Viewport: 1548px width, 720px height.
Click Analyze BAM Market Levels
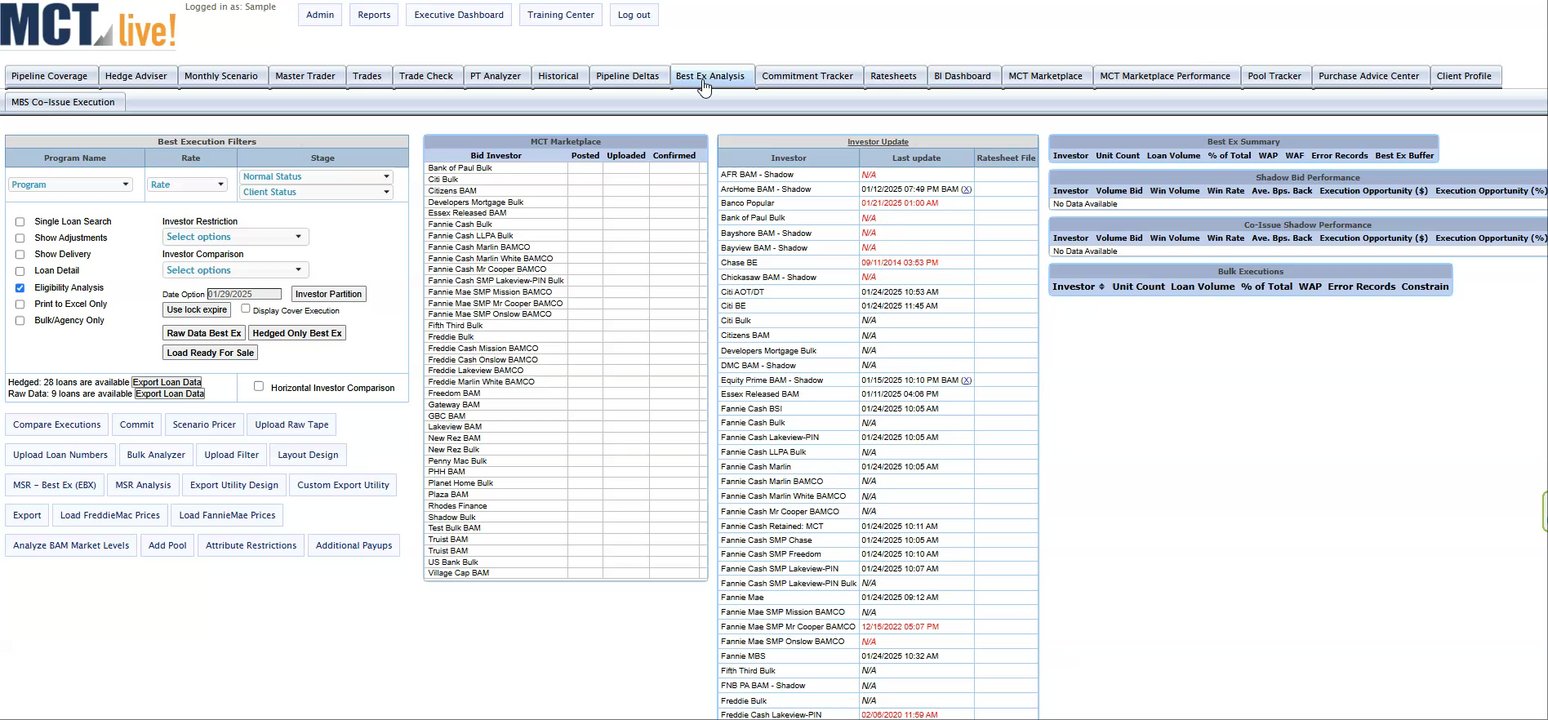tap(71, 545)
